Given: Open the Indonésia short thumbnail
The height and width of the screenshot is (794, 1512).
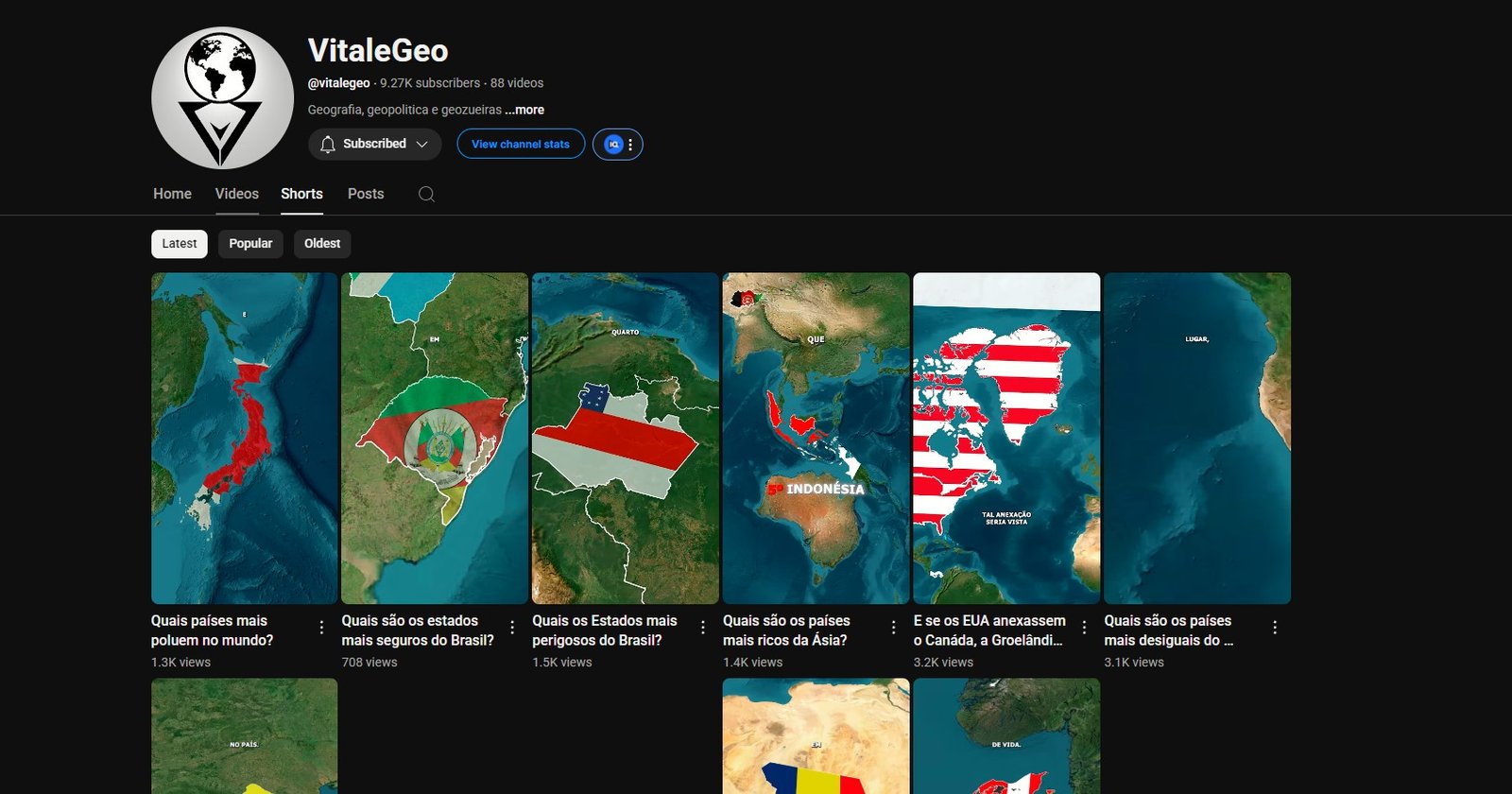Looking at the screenshot, I should 816,439.
